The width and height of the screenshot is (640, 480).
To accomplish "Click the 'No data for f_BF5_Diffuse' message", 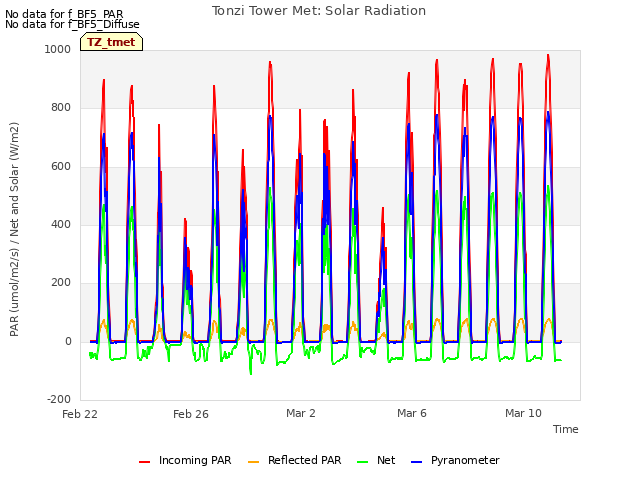I will coord(72,24).
